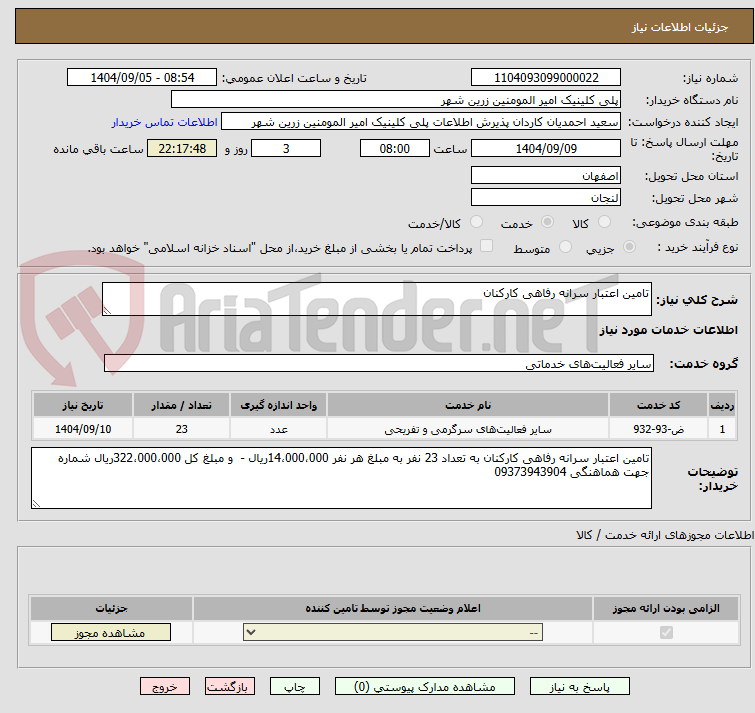Select the 'کالا' radio button
This screenshot has width=755, height=713.
604,221
